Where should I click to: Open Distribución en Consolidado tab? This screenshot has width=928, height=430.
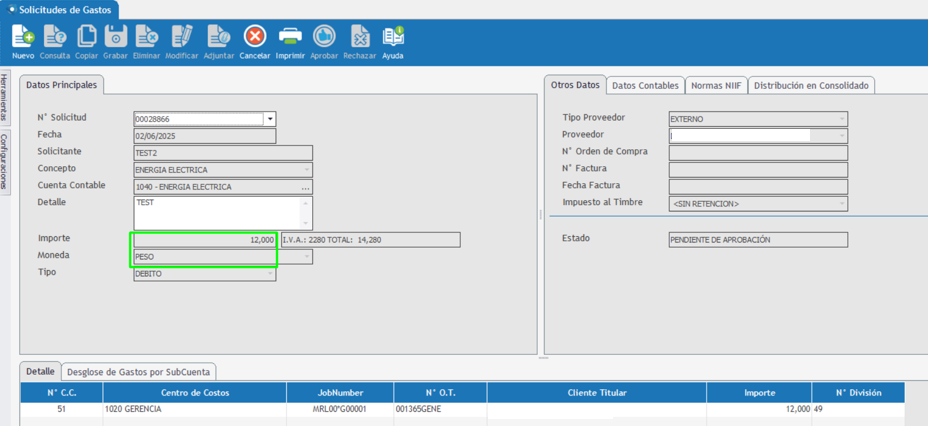point(811,86)
